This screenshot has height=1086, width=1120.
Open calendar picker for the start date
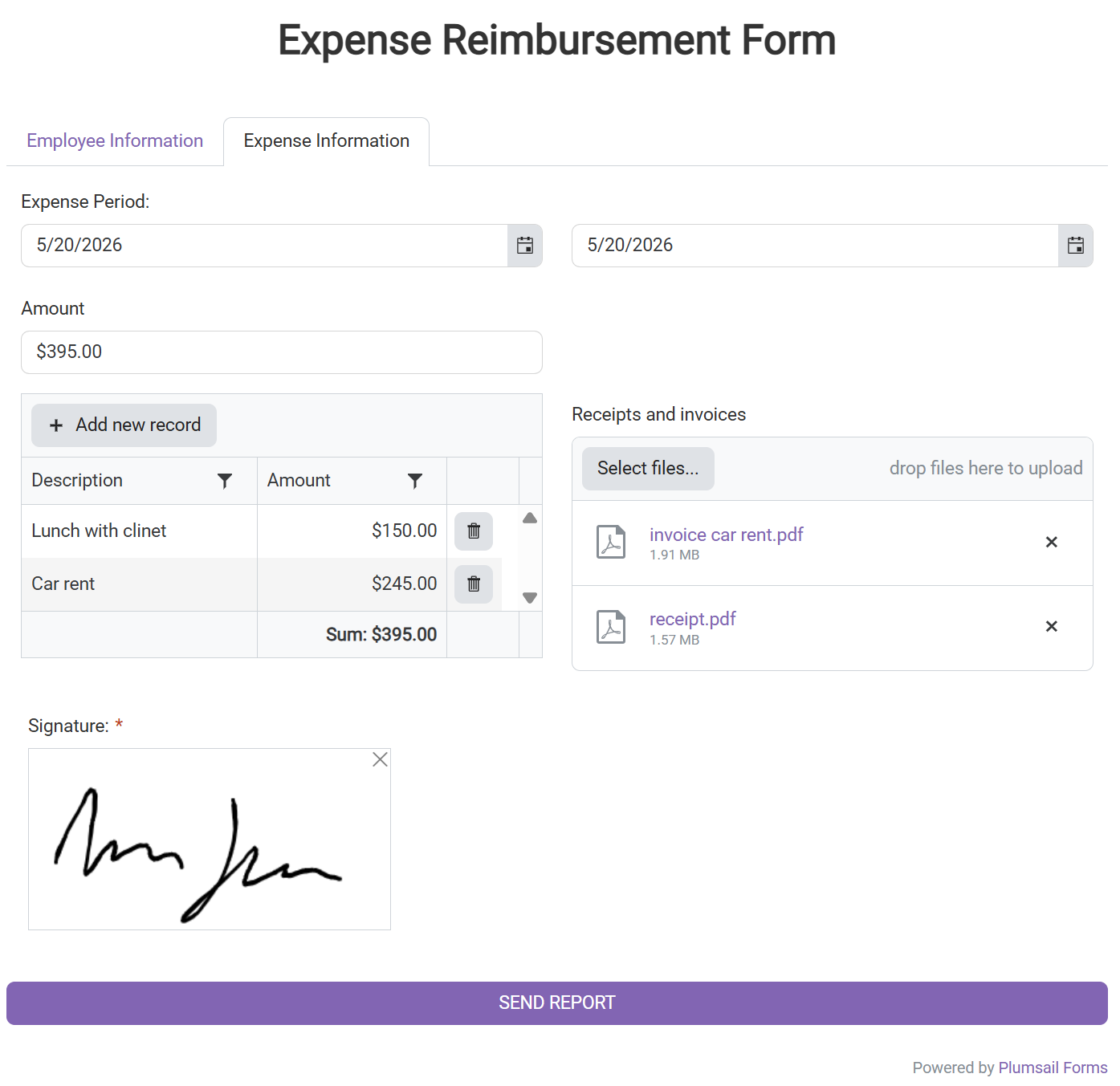(x=525, y=246)
